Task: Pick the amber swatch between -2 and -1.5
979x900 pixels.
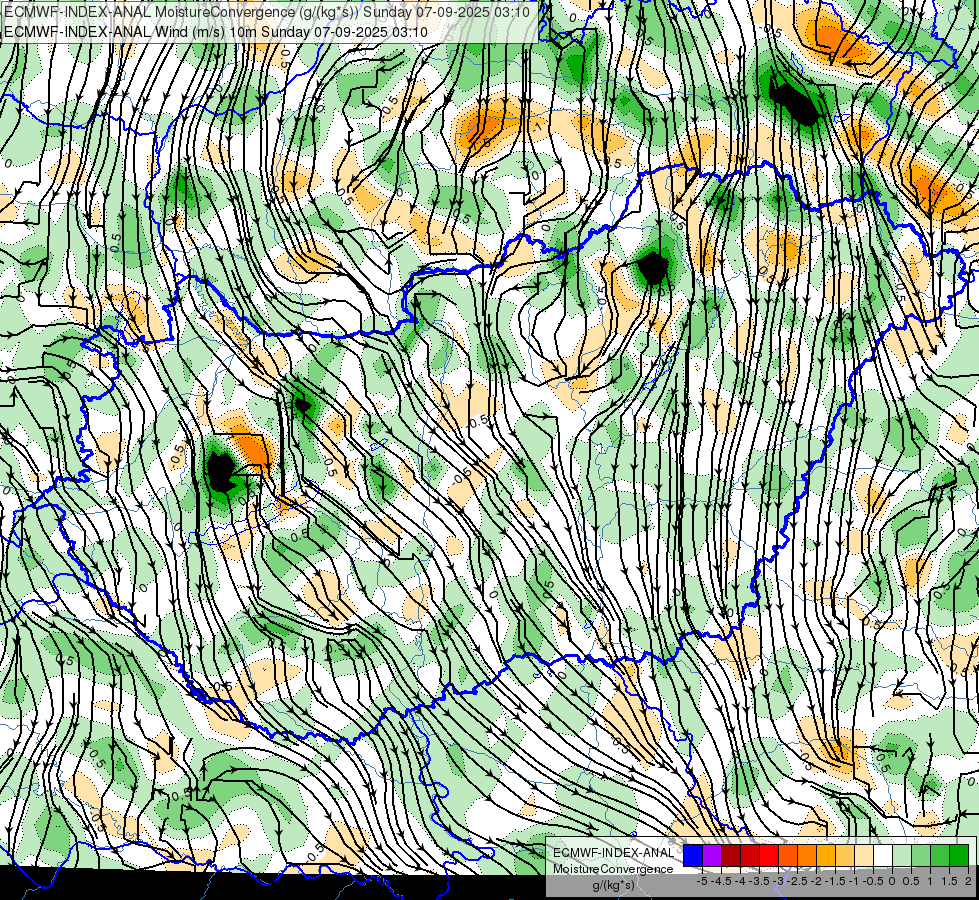Action: click(x=826, y=855)
